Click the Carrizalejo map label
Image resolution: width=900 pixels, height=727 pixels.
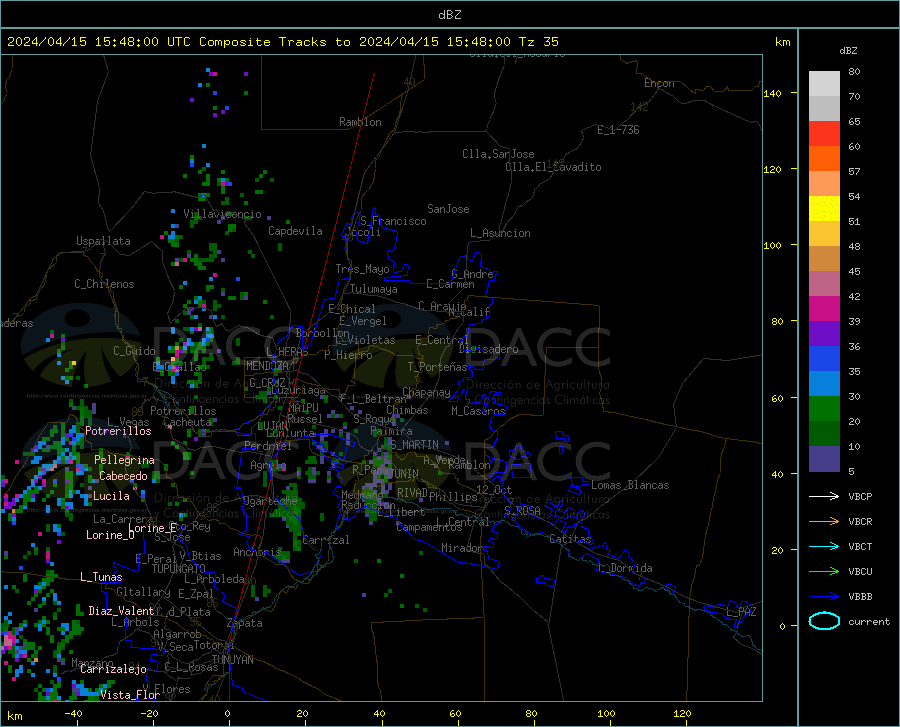(114, 669)
